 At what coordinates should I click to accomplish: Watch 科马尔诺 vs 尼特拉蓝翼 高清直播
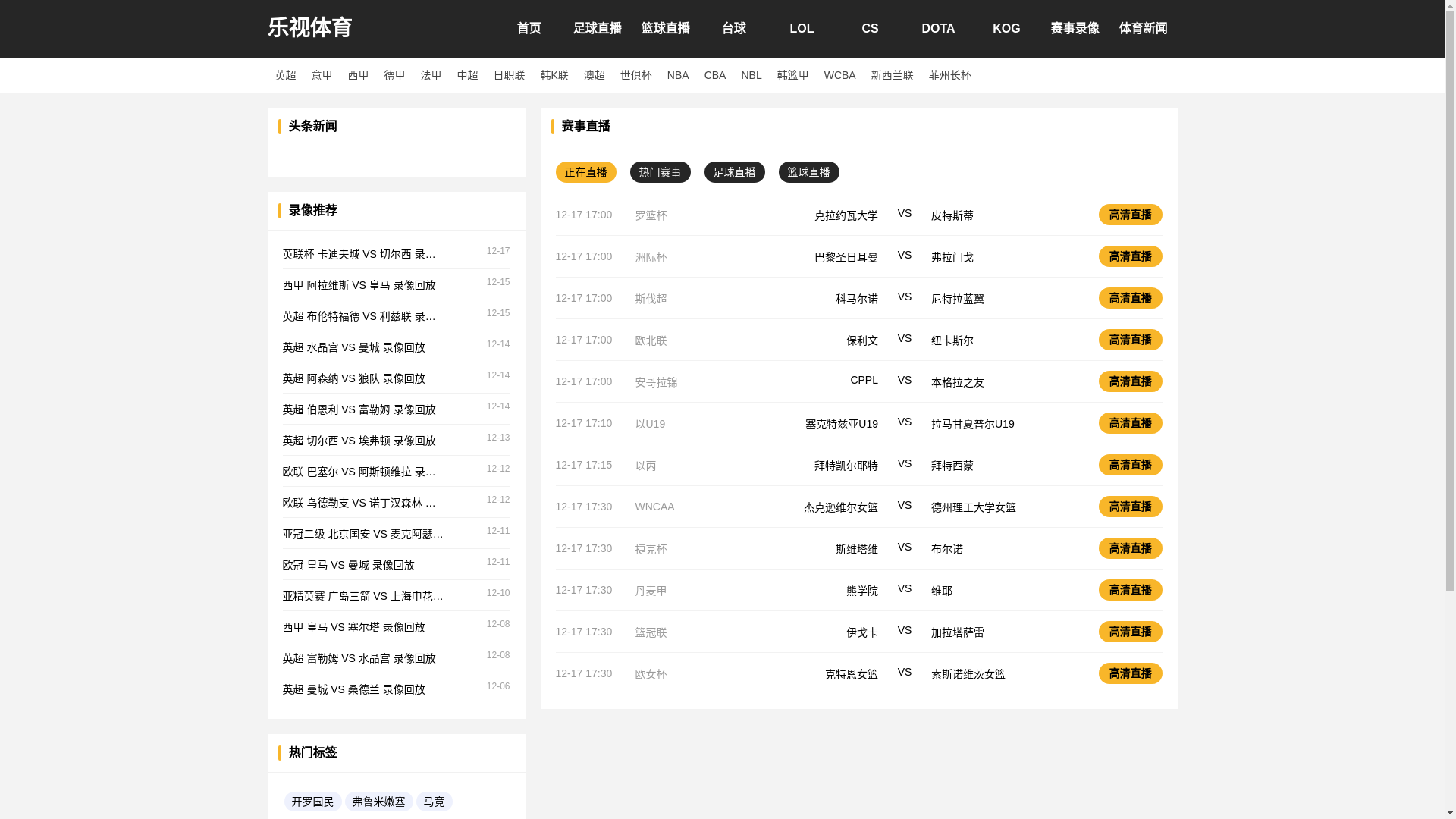click(1131, 298)
